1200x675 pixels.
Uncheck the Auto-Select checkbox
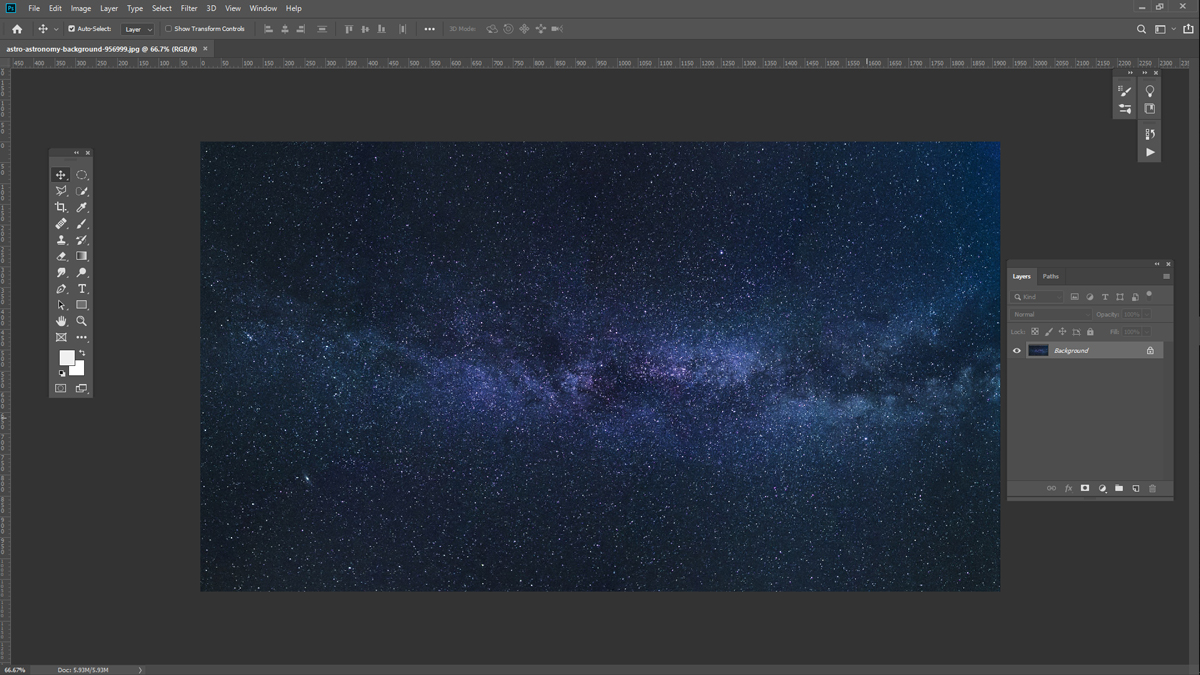pos(71,29)
